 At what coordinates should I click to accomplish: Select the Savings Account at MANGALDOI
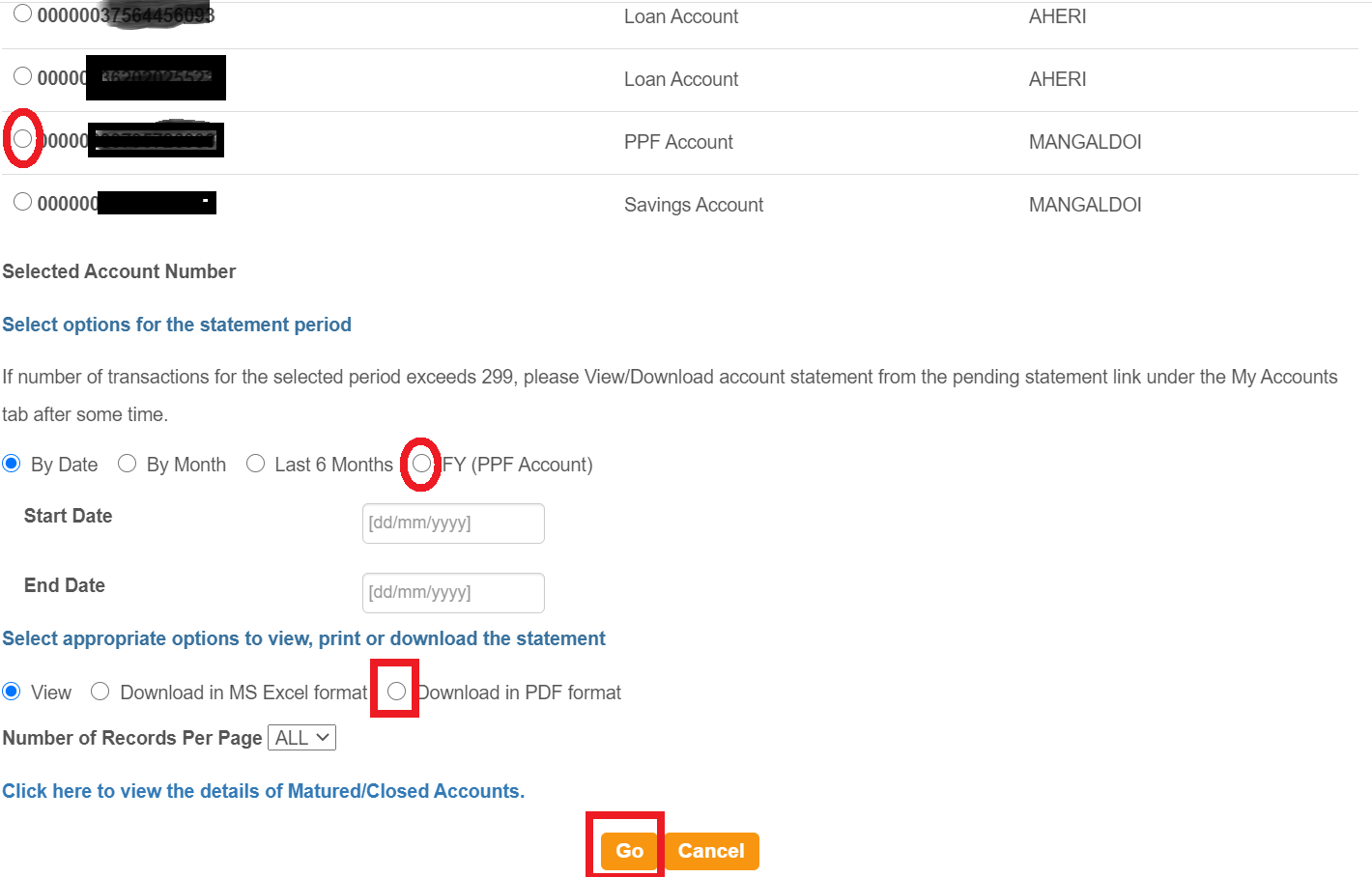click(21, 202)
